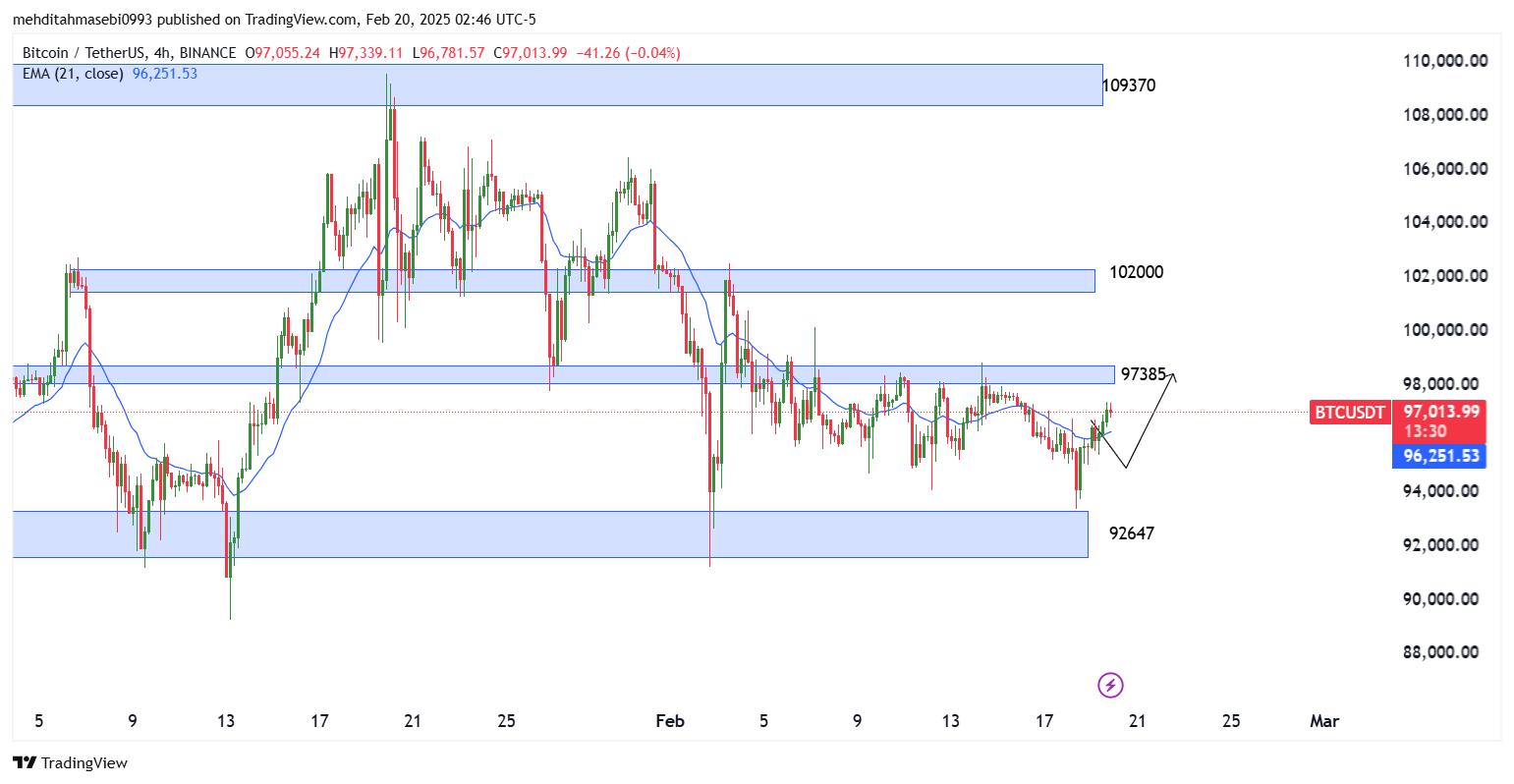The image size is (1514, 784).
Task: Click the low price value L96,781.57
Action: [x=448, y=53]
